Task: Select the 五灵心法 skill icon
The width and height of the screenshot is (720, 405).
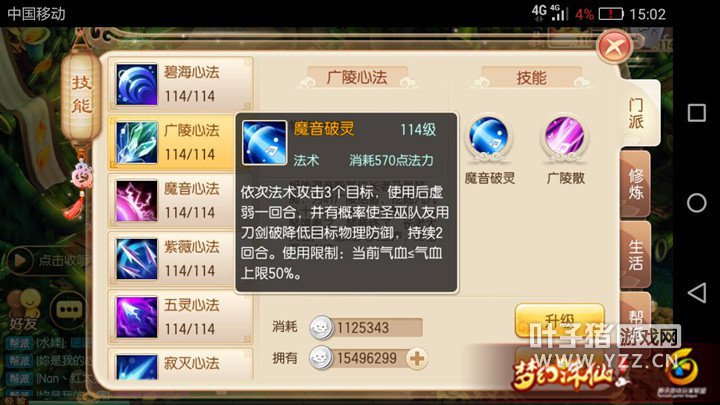Action: (136, 317)
